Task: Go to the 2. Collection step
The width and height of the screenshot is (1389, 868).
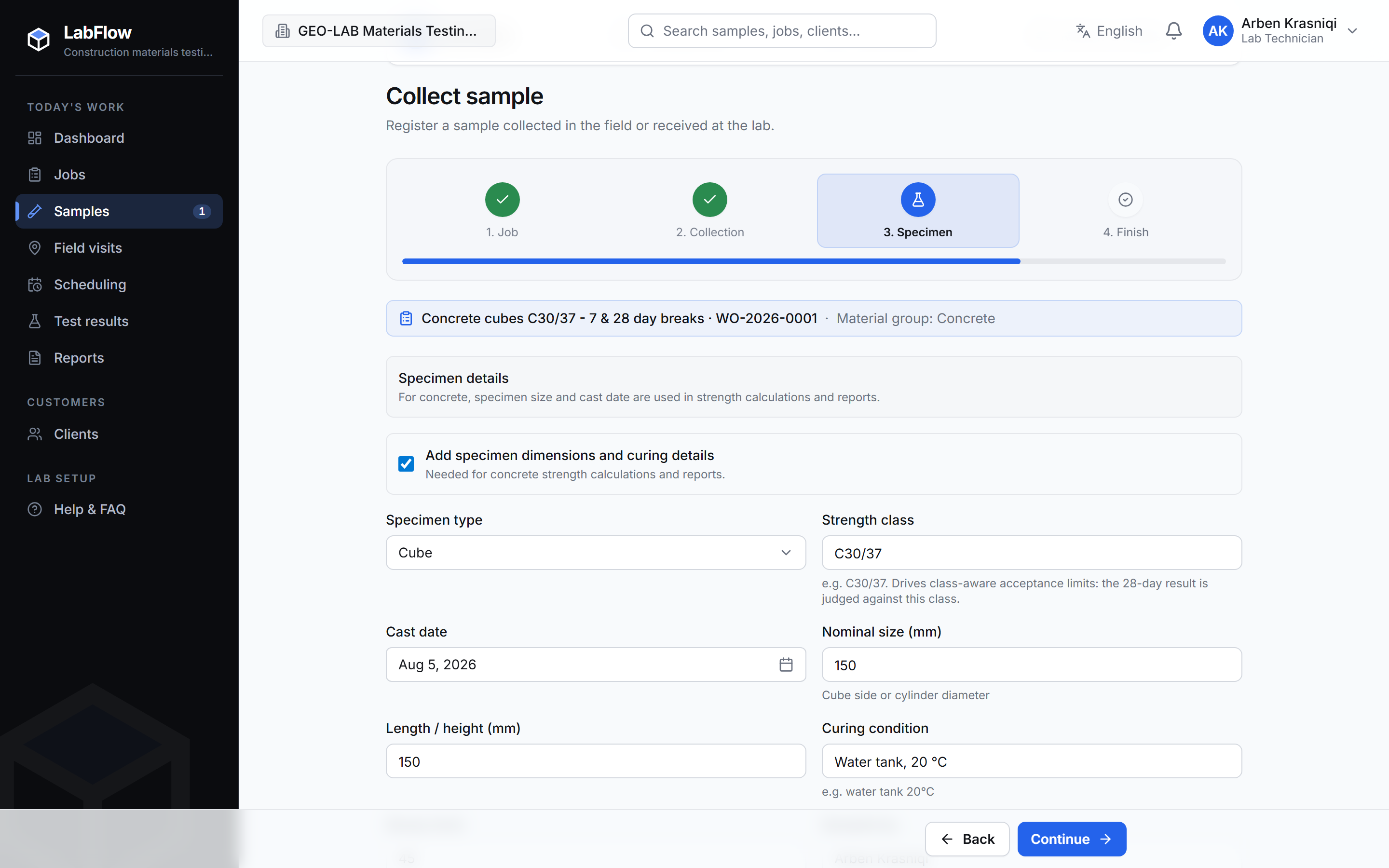Action: [x=709, y=211]
